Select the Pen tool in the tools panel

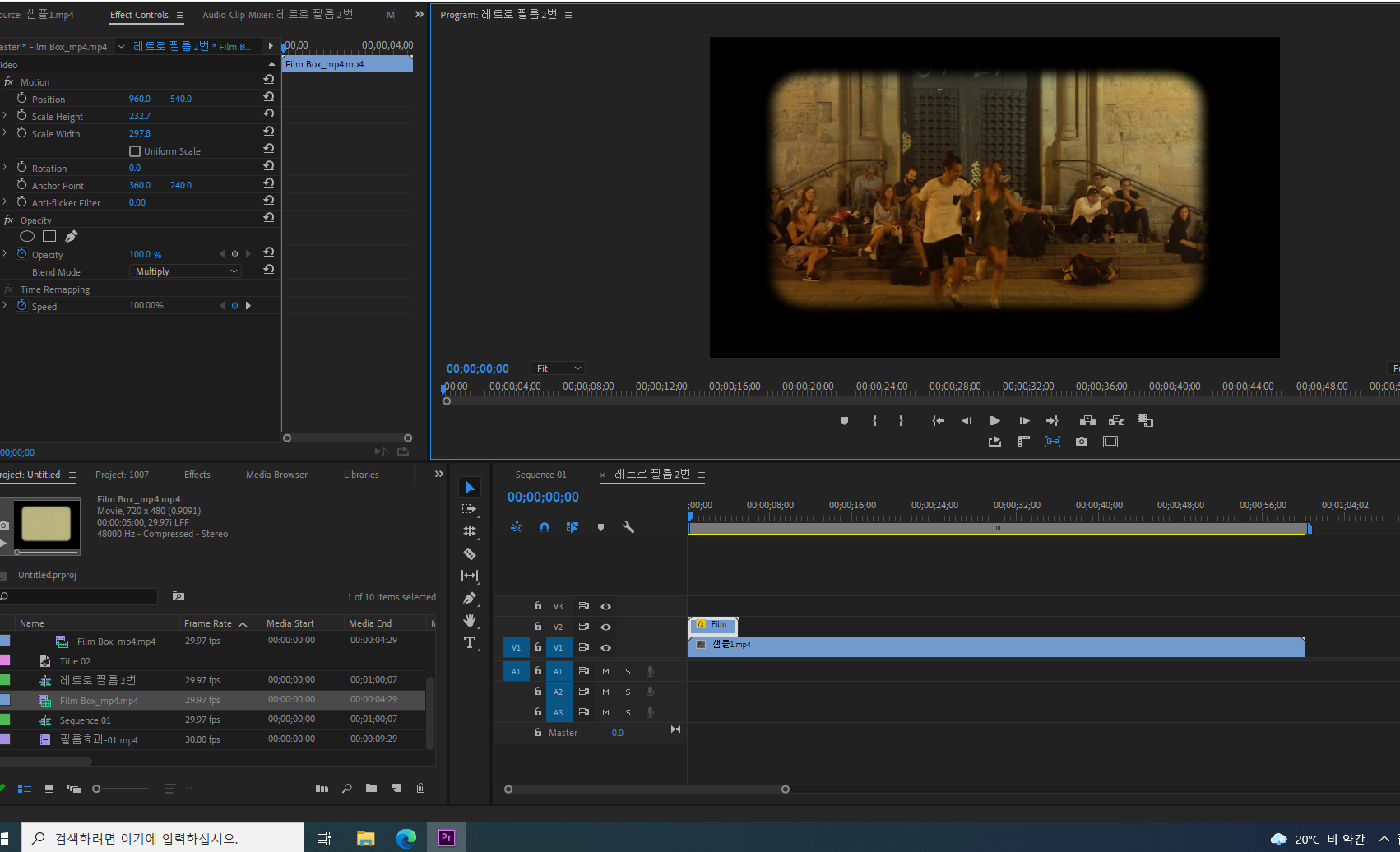(470, 598)
